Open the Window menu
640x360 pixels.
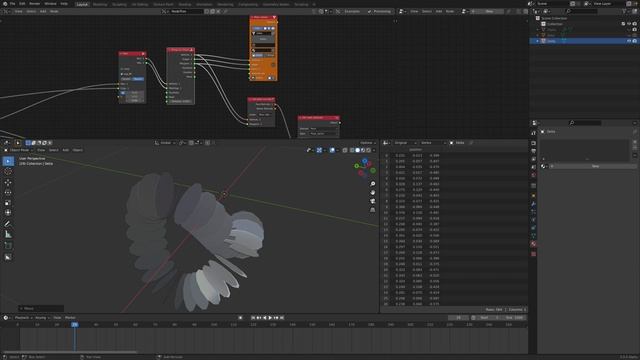point(50,4)
